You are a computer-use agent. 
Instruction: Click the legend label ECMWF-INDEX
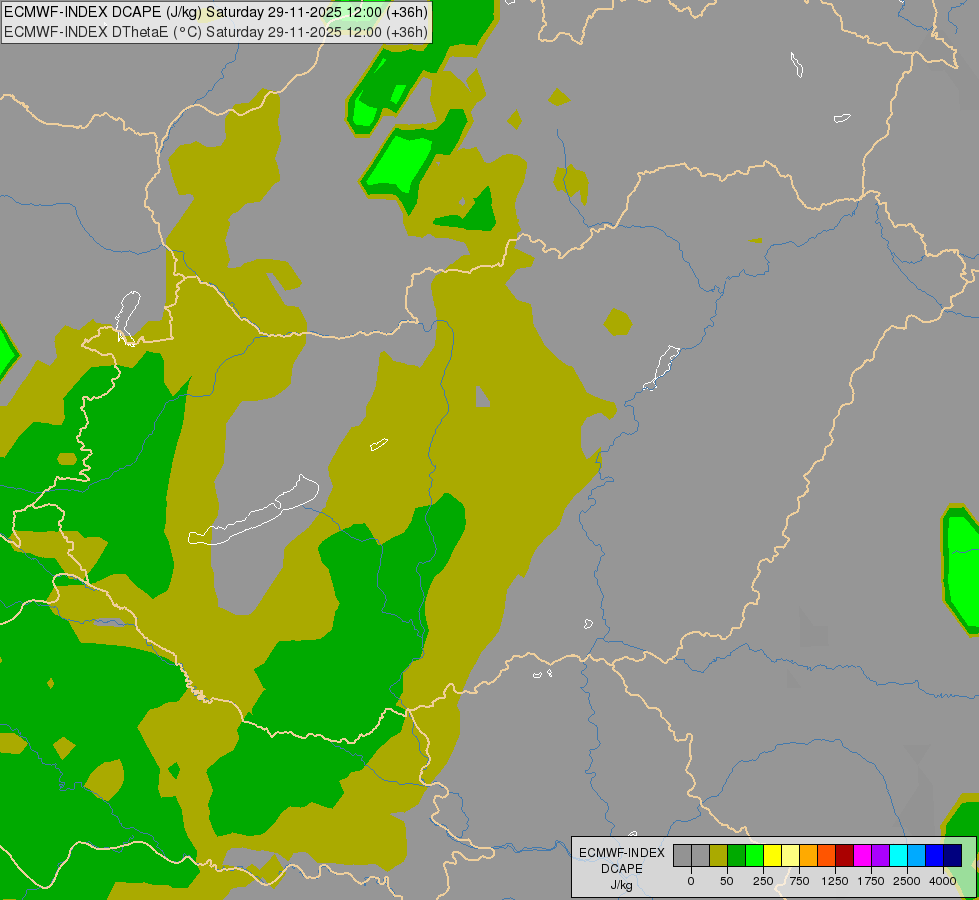pos(622,853)
